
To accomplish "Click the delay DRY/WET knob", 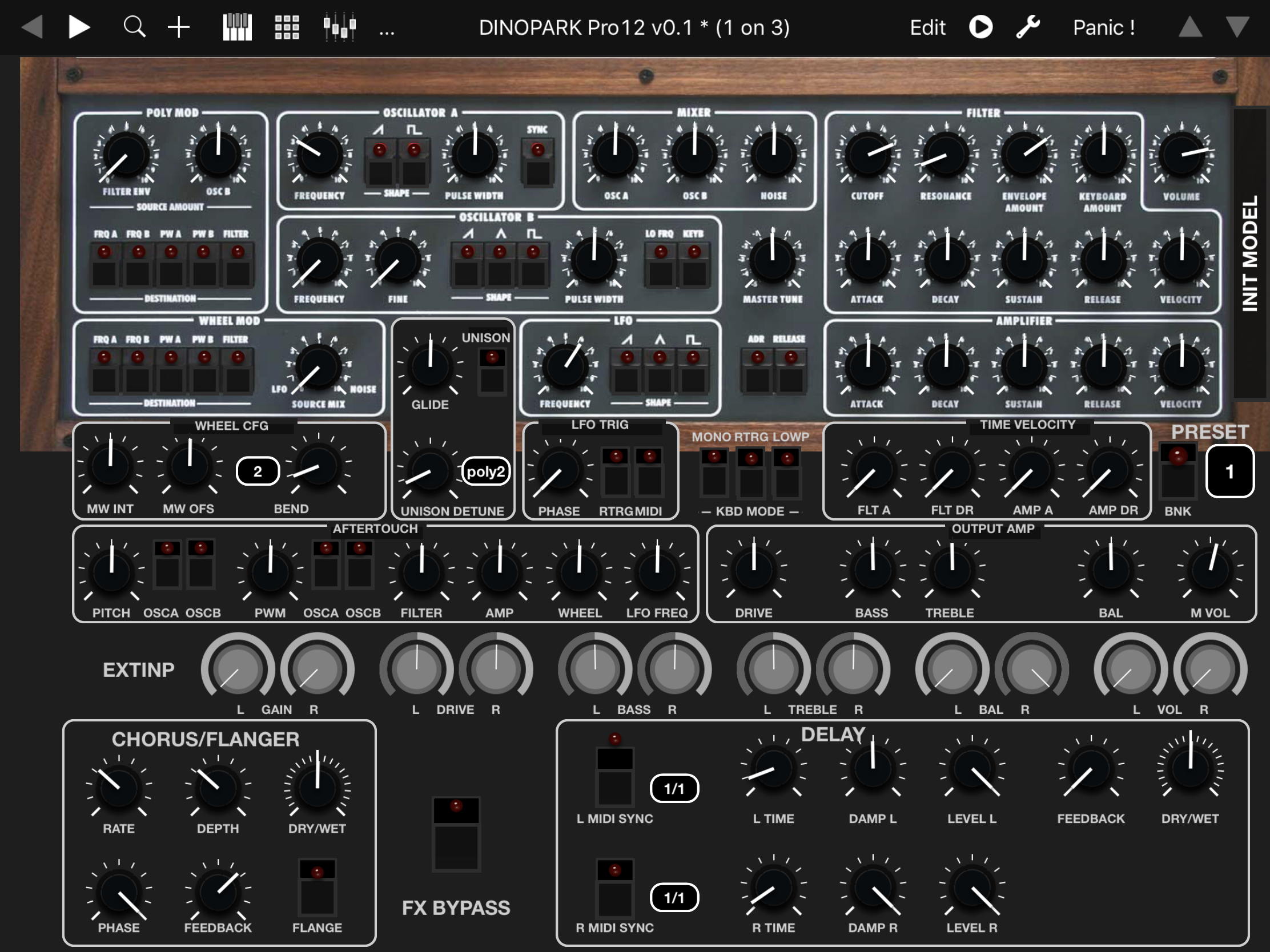I will (x=1190, y=768).
